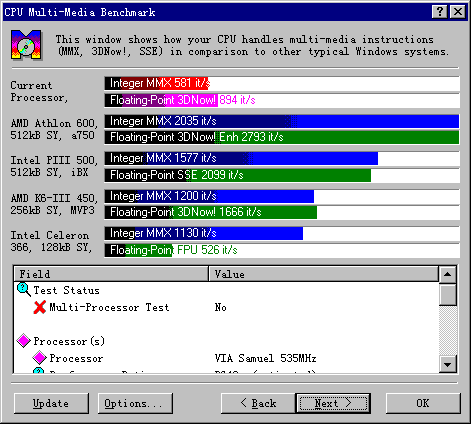Click the PIII Integer MMX 1577 it/s bar
The width and height of the screenshot is (471, 424).
[x=282, y=158]
